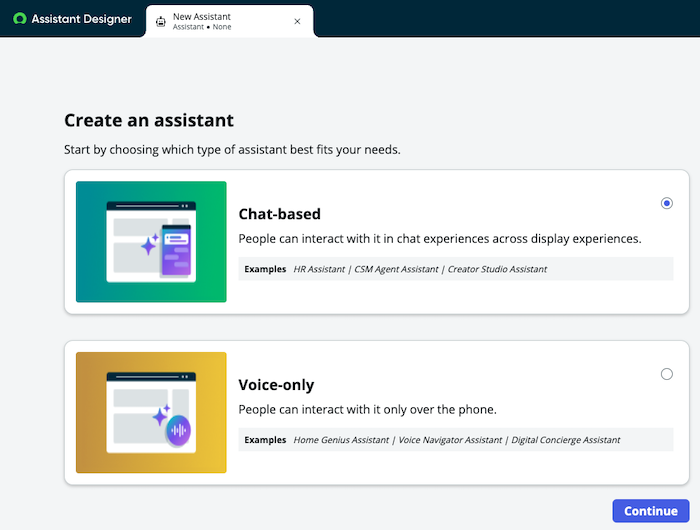This screenshot has width=700, height=530.
Task: Click the 'Start by choosing' instruction text
Action: coord(232,150)
